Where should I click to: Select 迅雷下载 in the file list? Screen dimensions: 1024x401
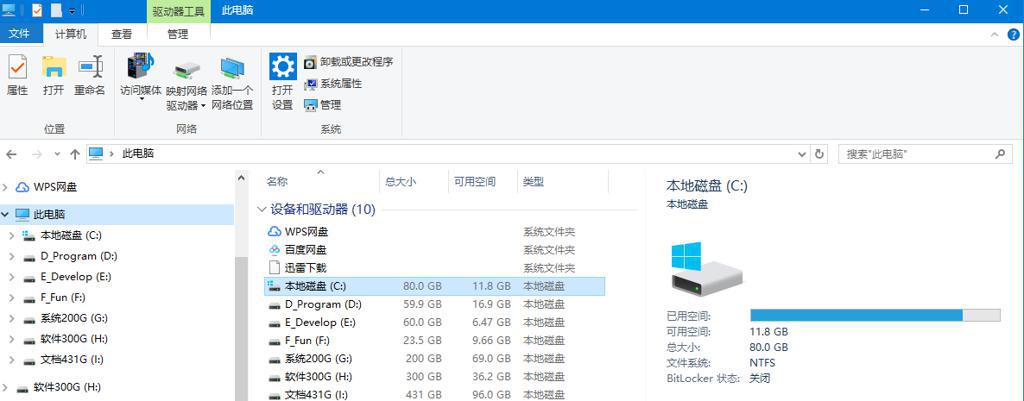[306, 268]
